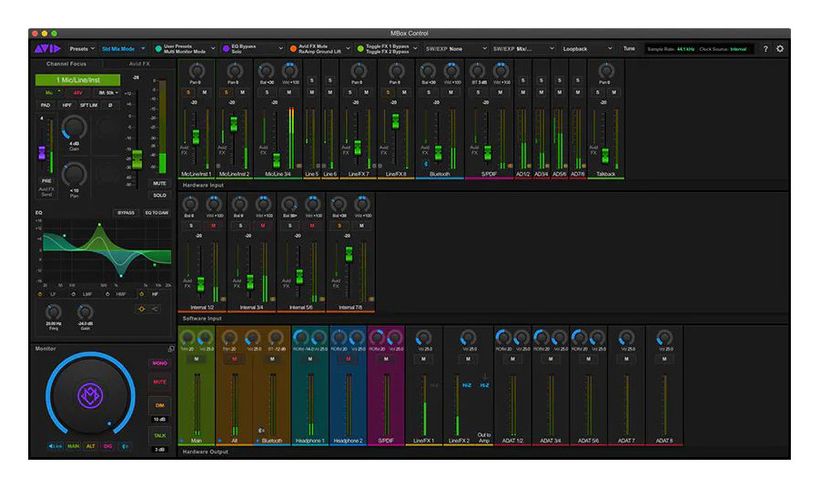Mute the Mic/Line/Inst 2 channel
The height and width of the screenshot is (488, 820).
pyautogui.click(x=242, y=93)
